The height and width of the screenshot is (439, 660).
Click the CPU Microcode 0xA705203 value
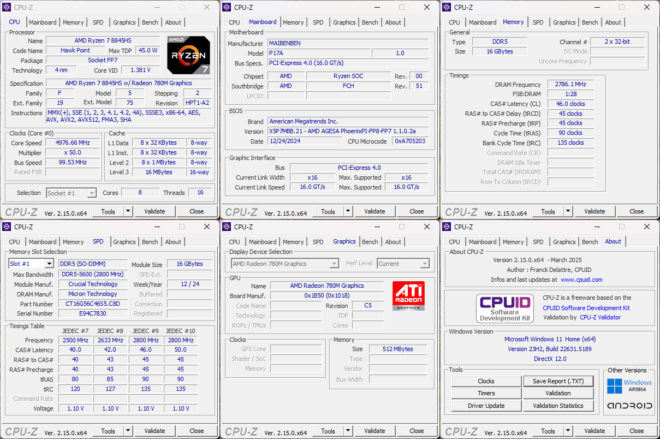410,141
